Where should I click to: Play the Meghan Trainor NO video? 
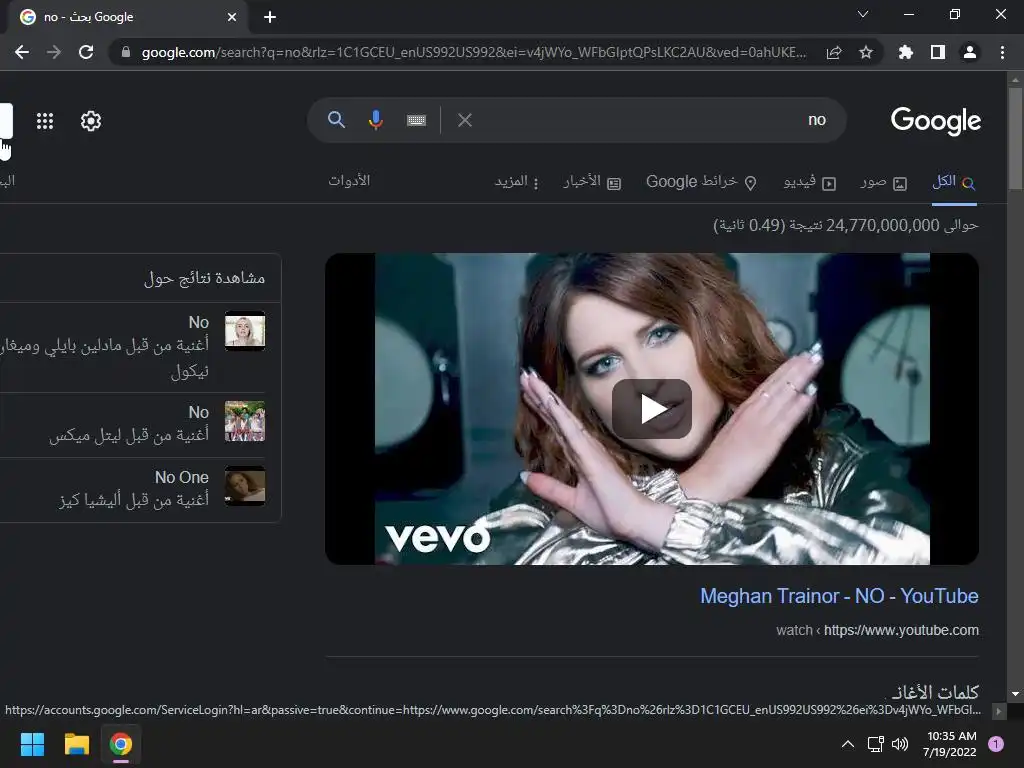tap(652, 409)
